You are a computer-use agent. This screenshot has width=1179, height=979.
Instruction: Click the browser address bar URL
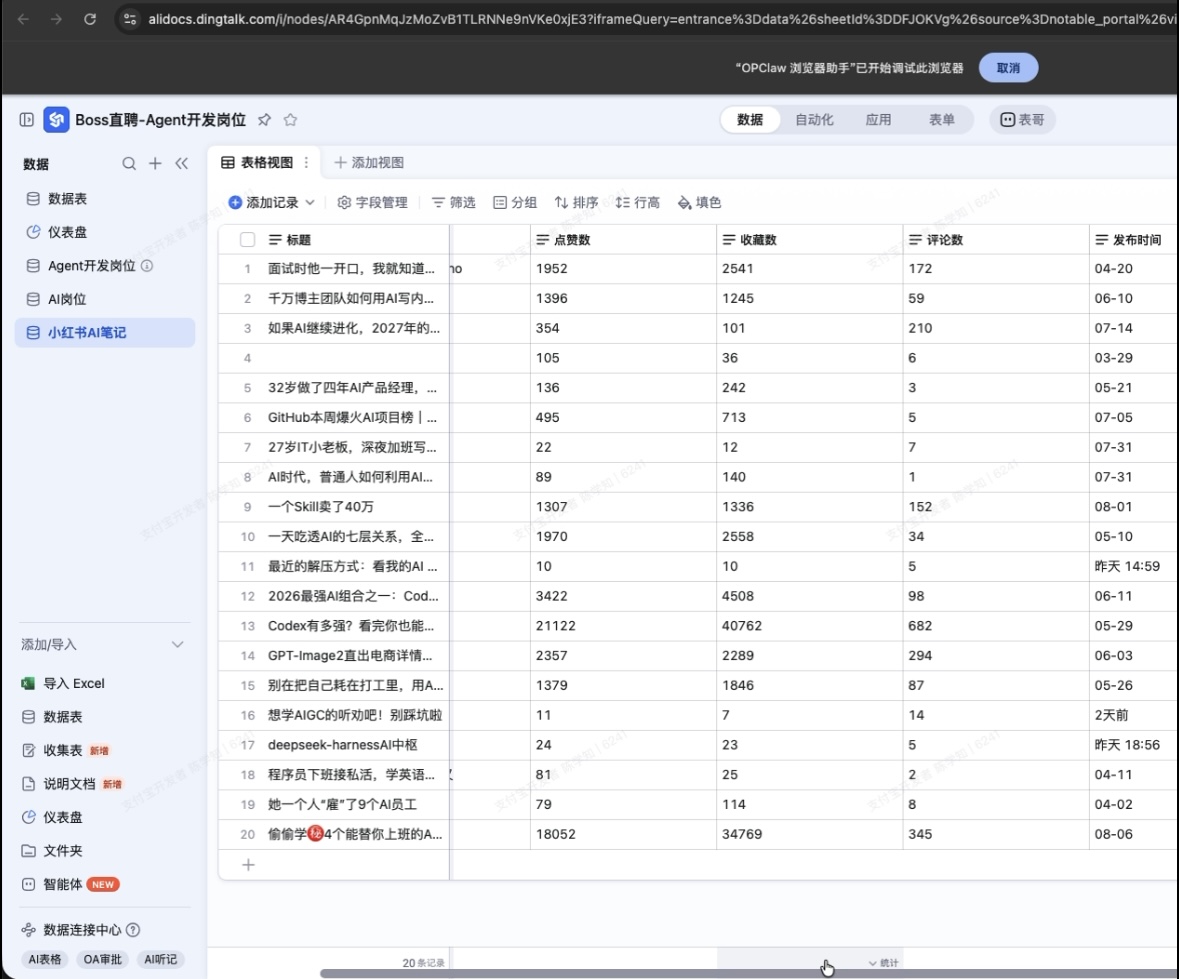pyautogui.click(x=662, y=19)
